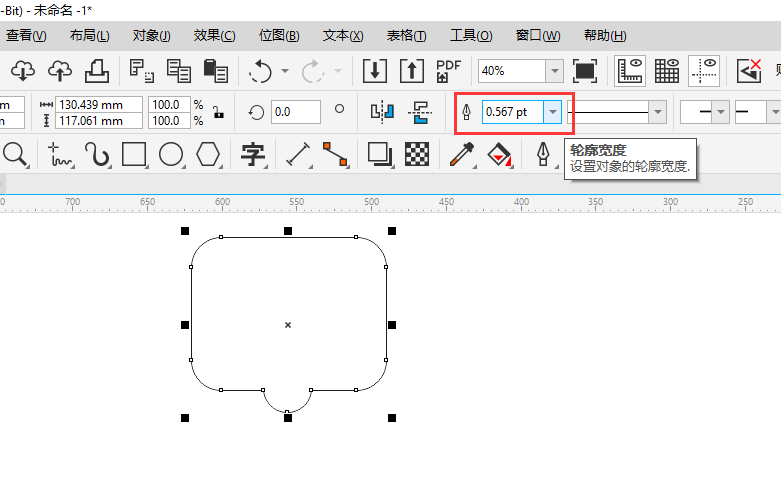Select the Rectangle tool
The height and width of the screenshot is (495, 781).
134,154
